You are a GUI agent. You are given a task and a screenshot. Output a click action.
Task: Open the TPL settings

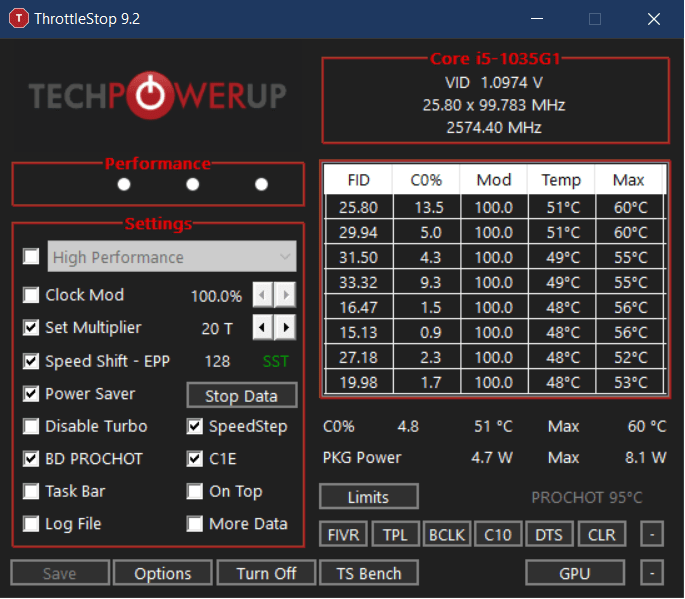click(x=395, y=534)
